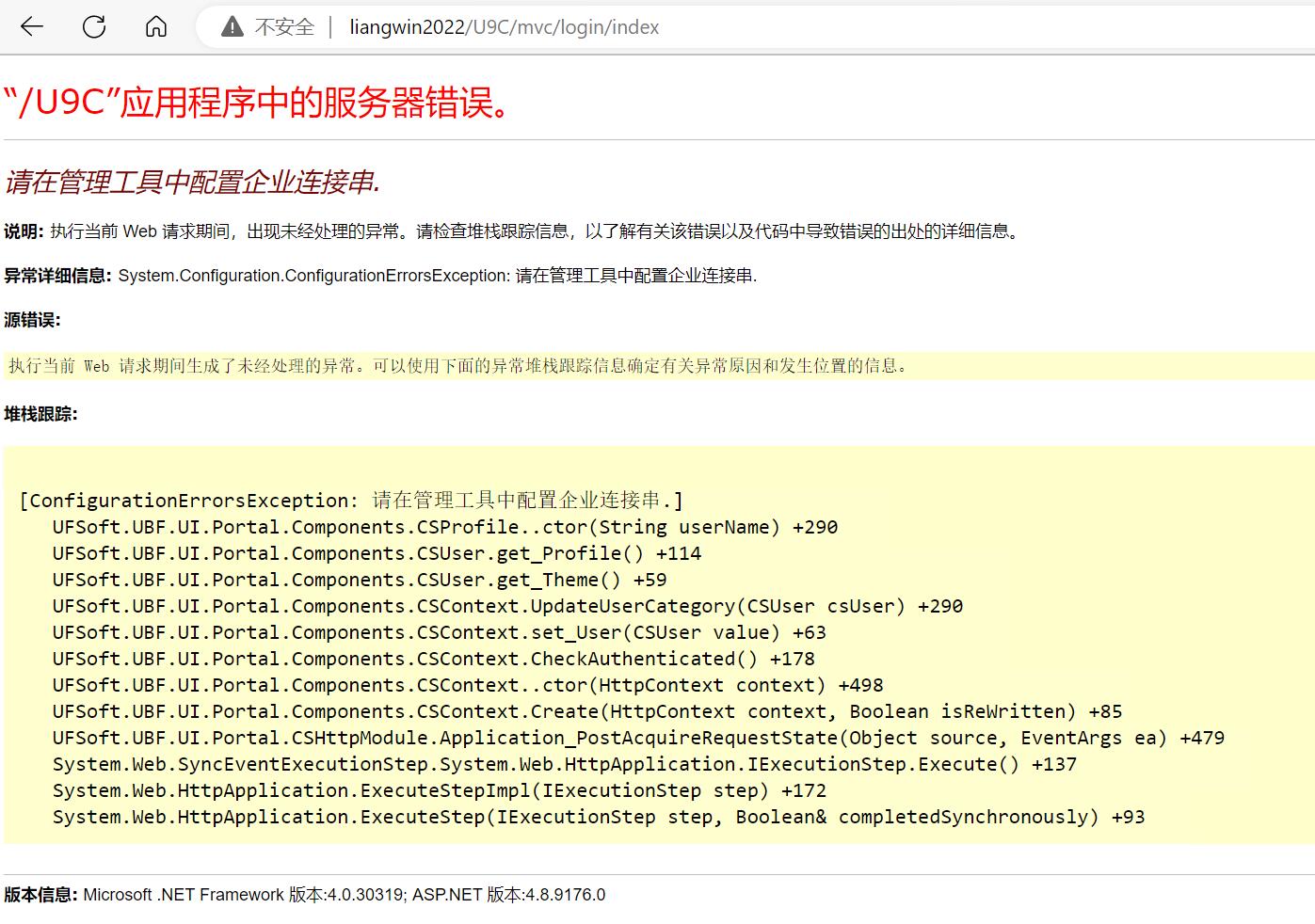
Task: Click the 说明: description line
Action: [514, 231]
